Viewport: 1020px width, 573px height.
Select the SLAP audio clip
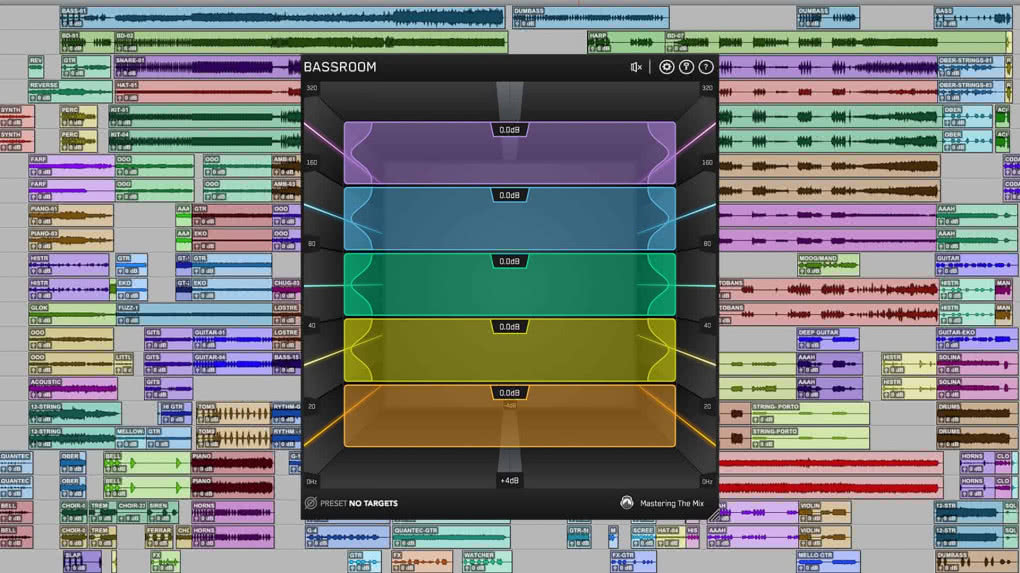click(82, 561)
